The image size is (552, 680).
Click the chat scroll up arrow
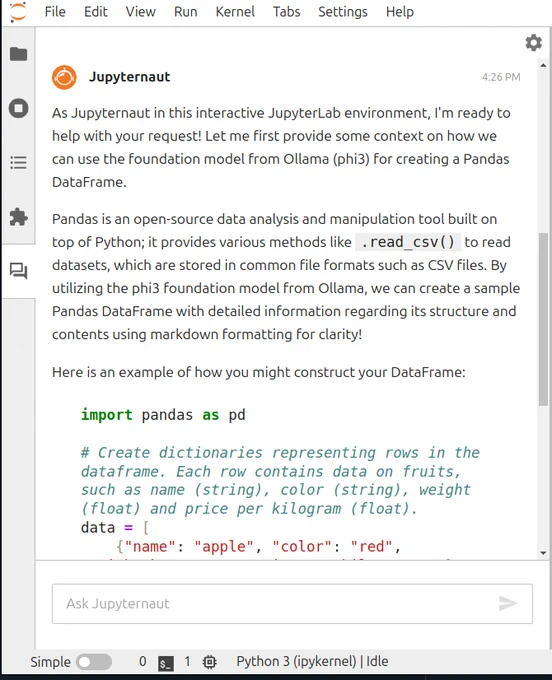coord(543,65)
